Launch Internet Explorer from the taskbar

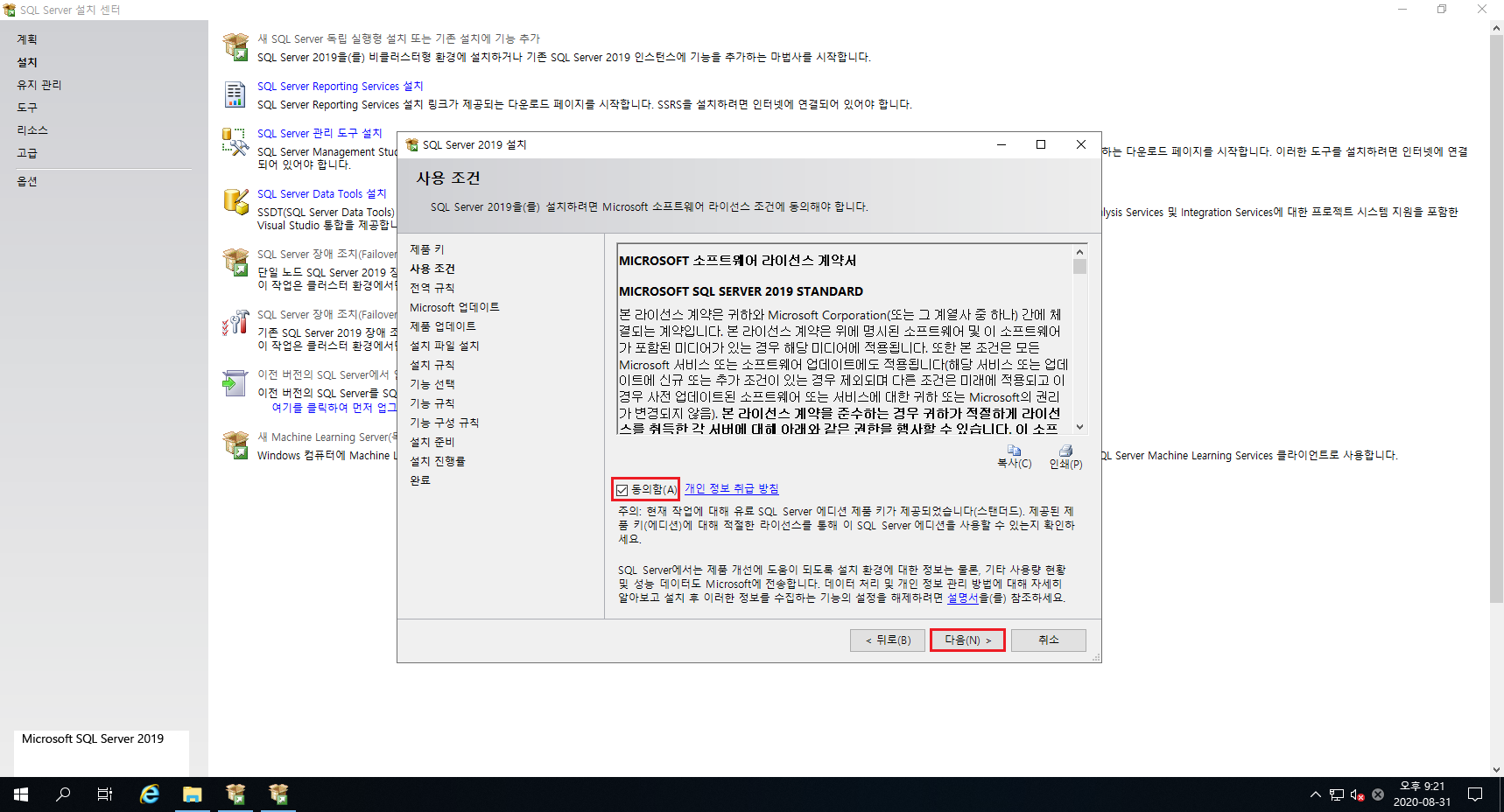coord(150,794)
